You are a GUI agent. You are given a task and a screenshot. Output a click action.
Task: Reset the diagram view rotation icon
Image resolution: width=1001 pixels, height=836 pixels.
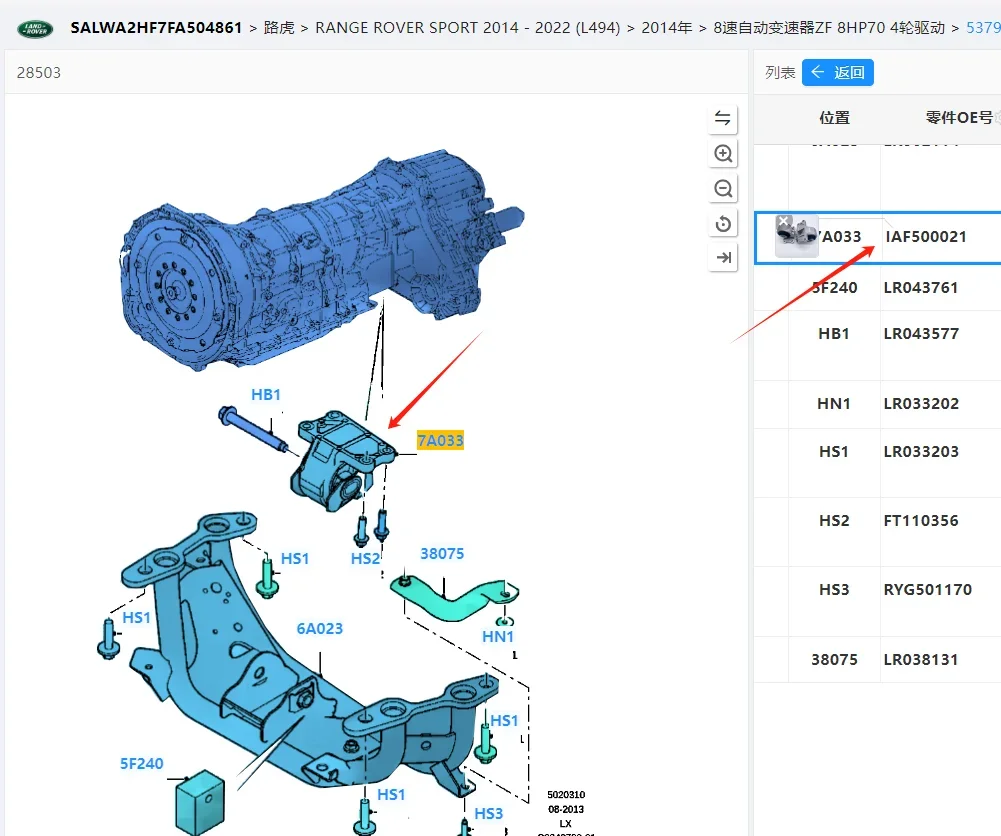click(723, 223)
